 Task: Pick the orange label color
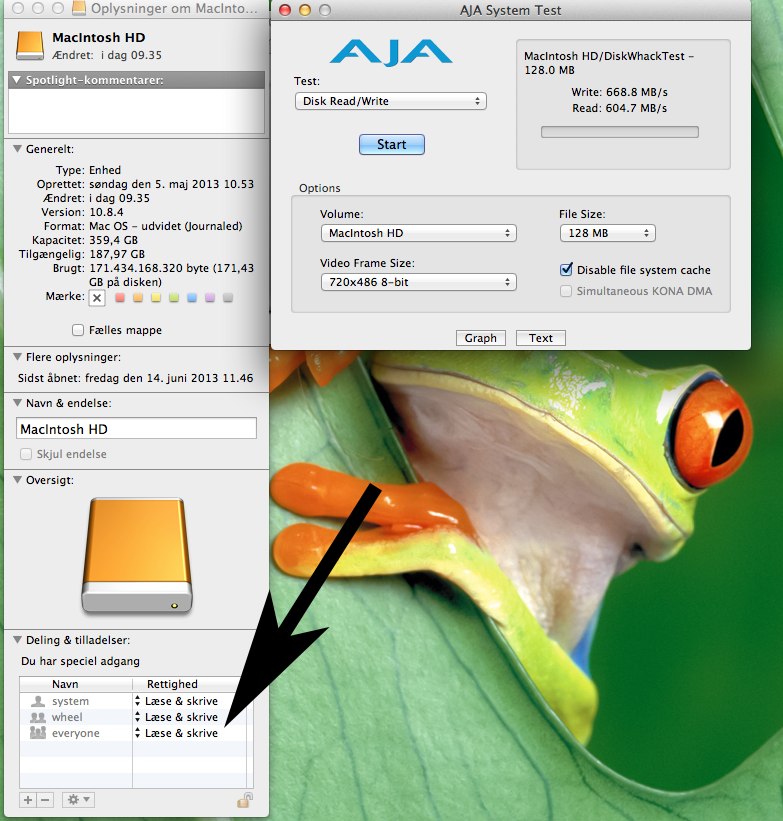[x=138, y=298]
